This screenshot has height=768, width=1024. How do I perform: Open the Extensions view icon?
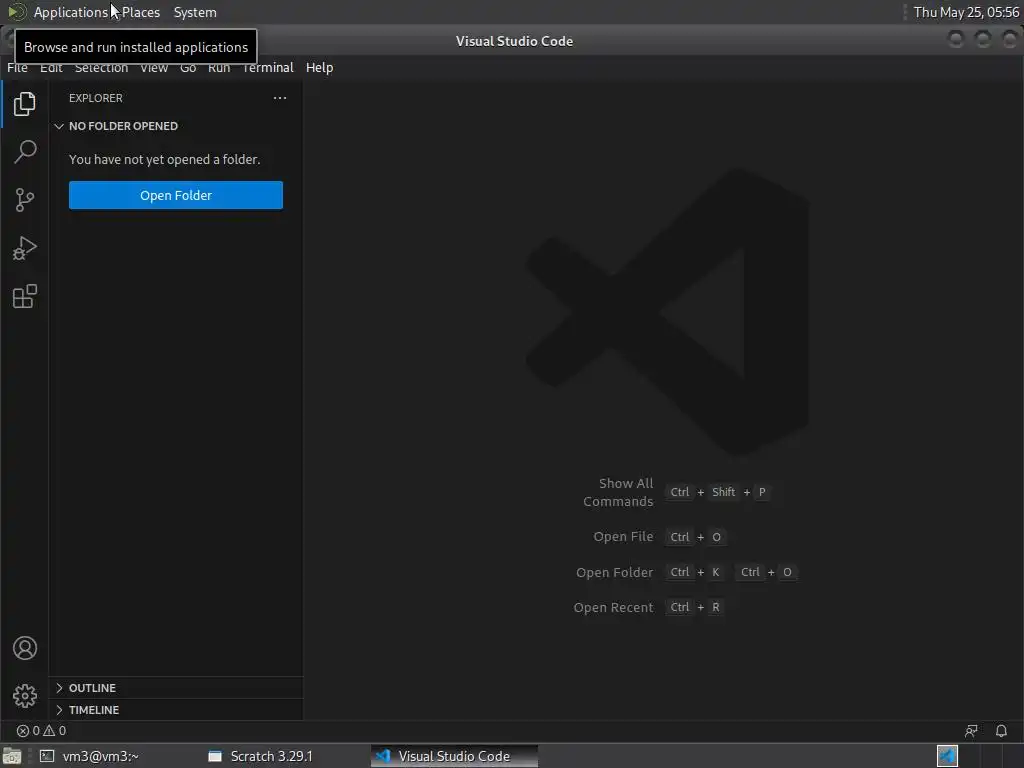(x=24, y=296)
